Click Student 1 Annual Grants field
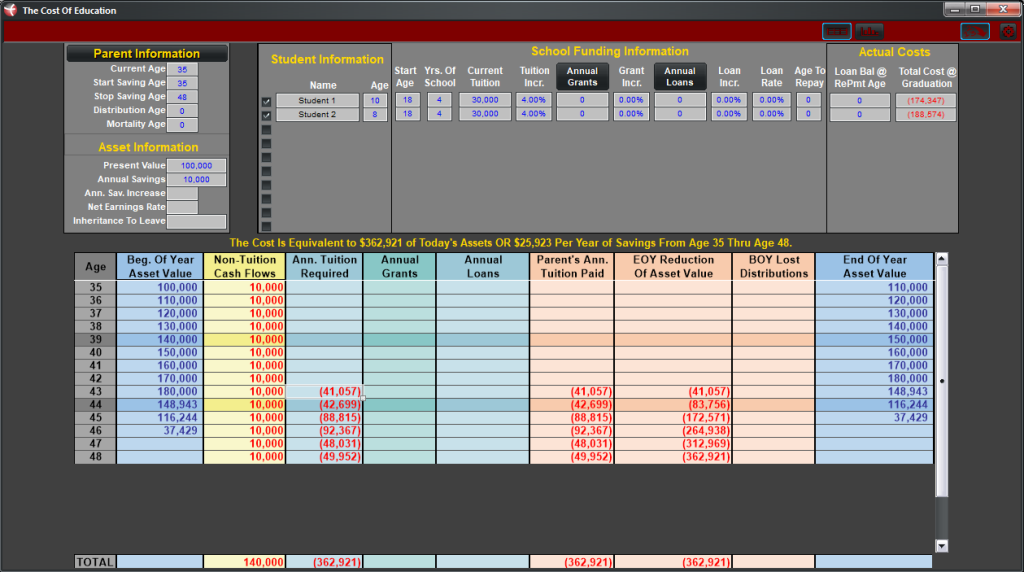 coord(582,100)
